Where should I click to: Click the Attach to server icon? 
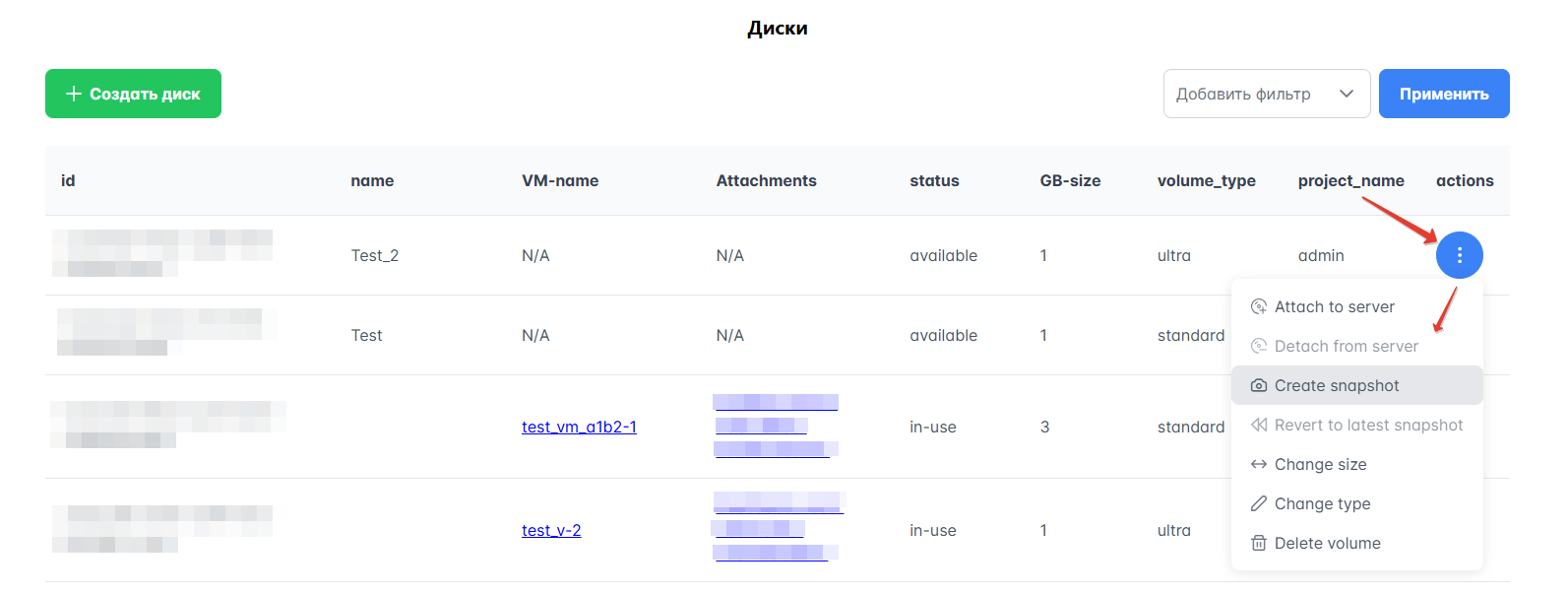(x=1258, y=307)
